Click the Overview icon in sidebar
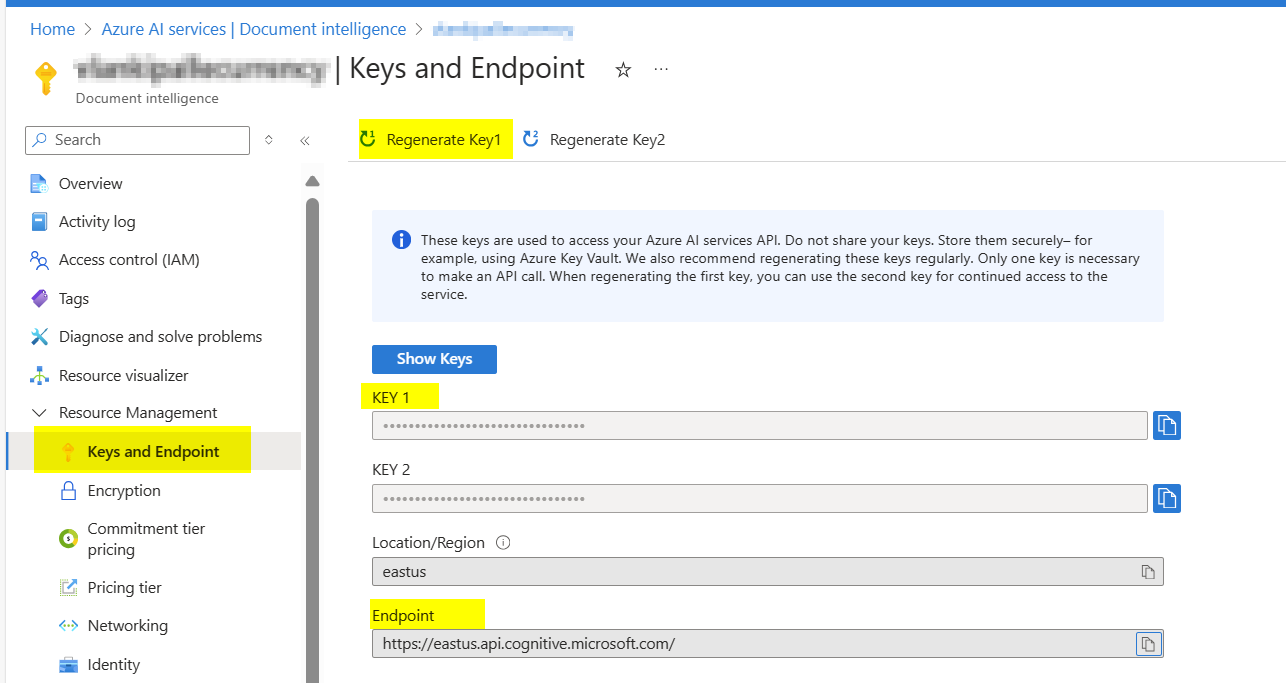Viewport: 1286px width, 683px height. click(39, 184)
